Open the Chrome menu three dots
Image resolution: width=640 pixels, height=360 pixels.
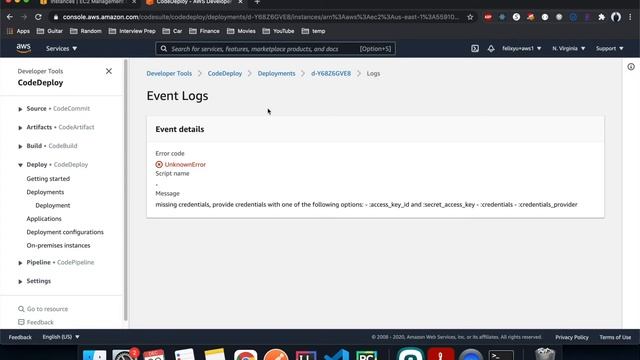click(x=630, y=17)
